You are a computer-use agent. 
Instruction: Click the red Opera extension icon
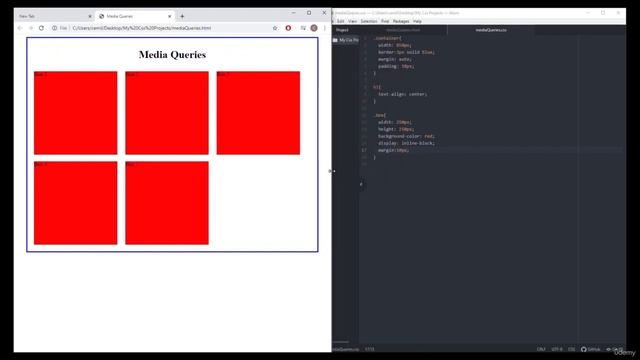[288, 28]
